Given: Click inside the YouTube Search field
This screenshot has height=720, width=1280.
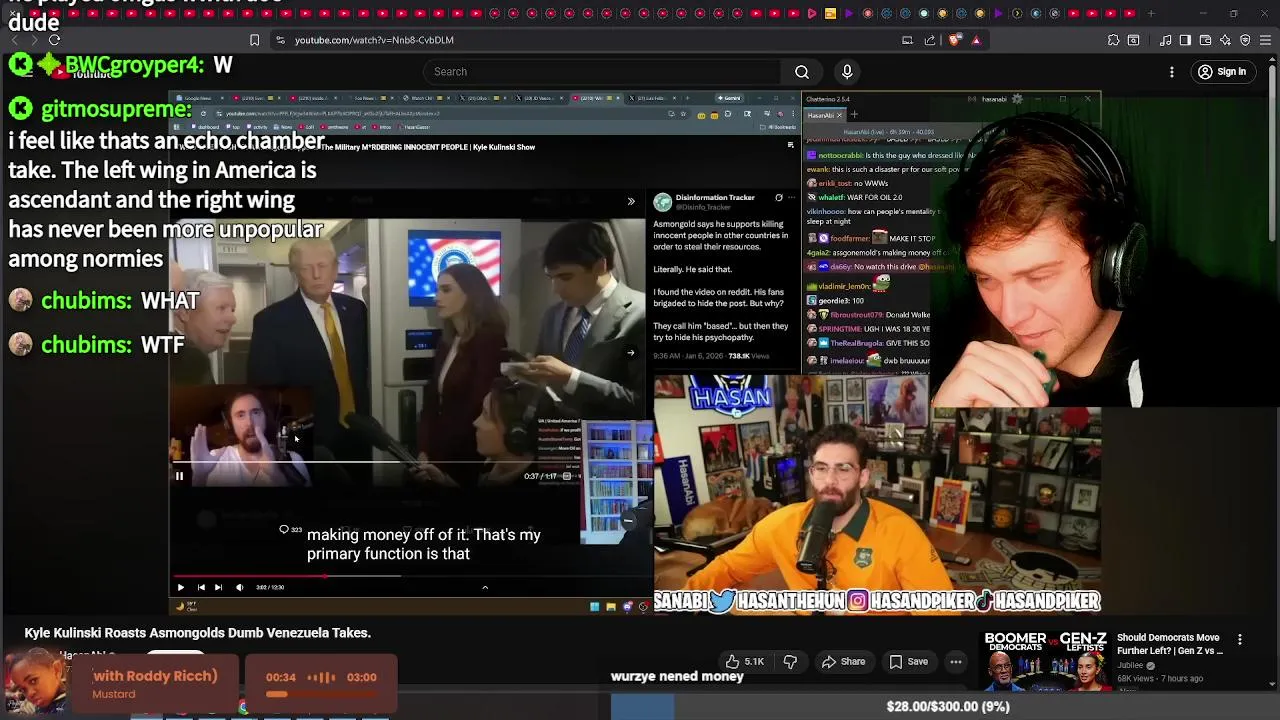Looking at the screenshot, I should point(603,72).
